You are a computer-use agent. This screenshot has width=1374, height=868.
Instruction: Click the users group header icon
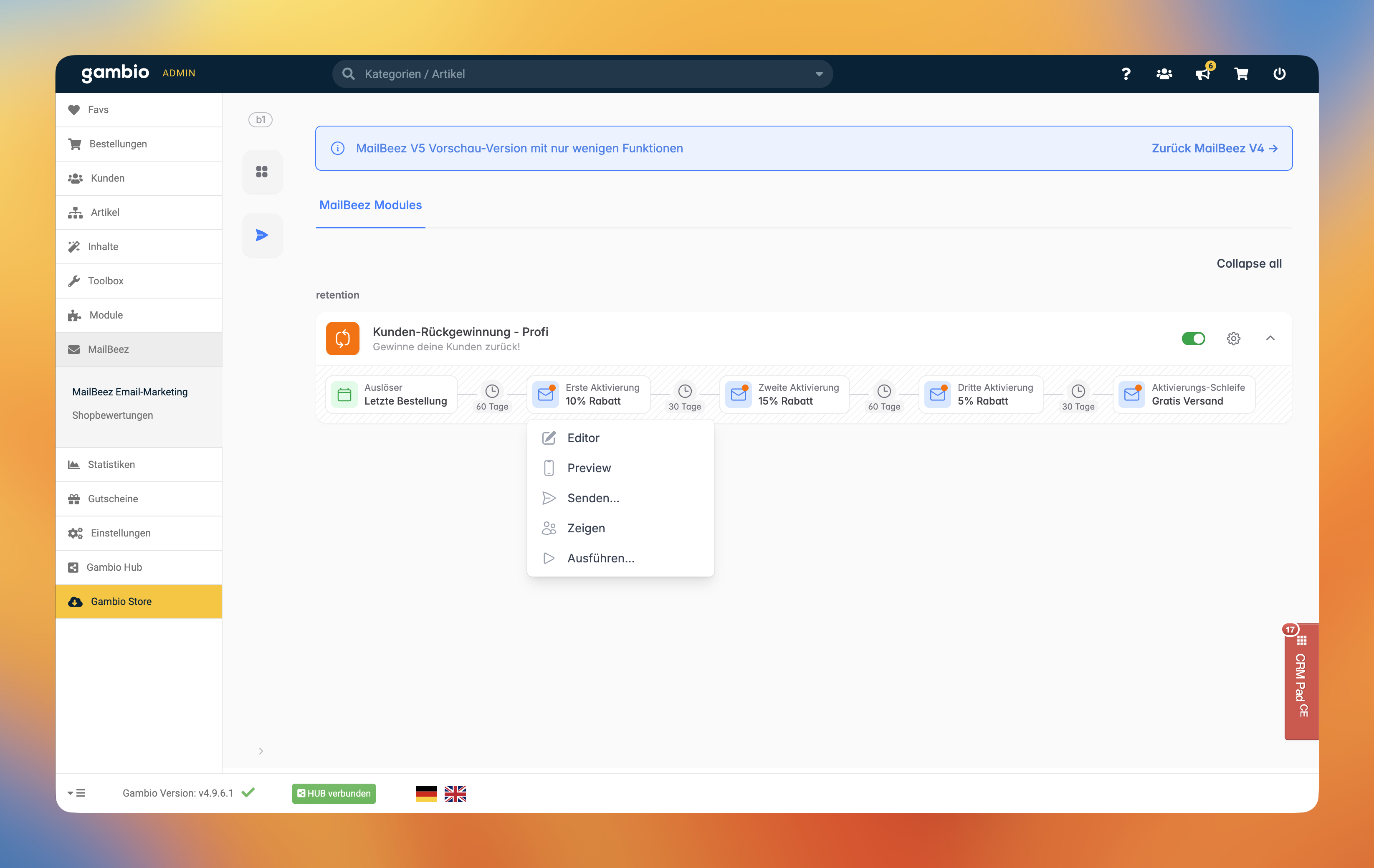(x=1164, y=73)
